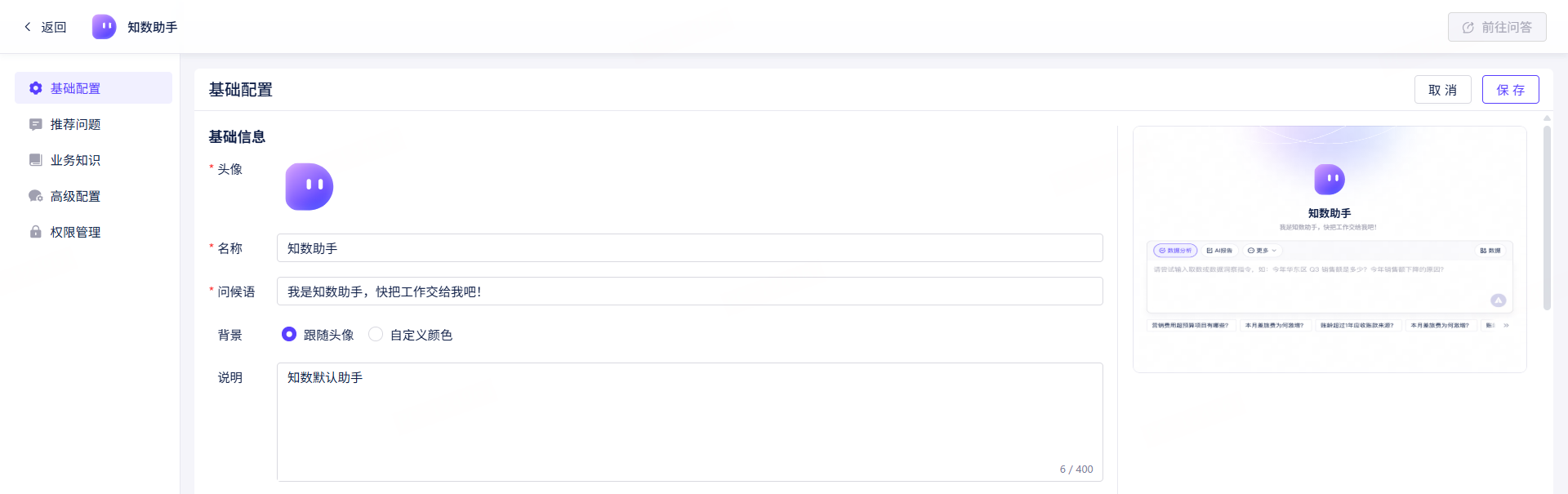This screenshot has width=1568, height=494.
Task: Click the lock icon for 权限管理
Action: [36, 232]
